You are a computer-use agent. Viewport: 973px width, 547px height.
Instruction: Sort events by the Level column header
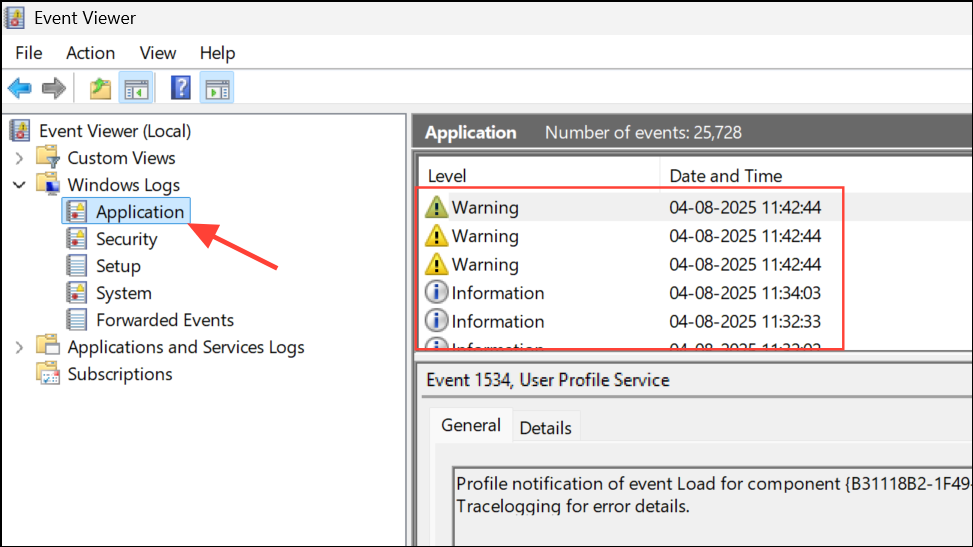click(447, 176)
